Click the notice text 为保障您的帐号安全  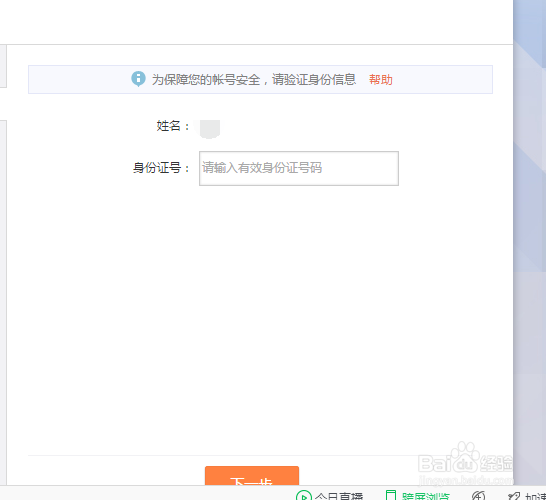[x=206, y=80]
